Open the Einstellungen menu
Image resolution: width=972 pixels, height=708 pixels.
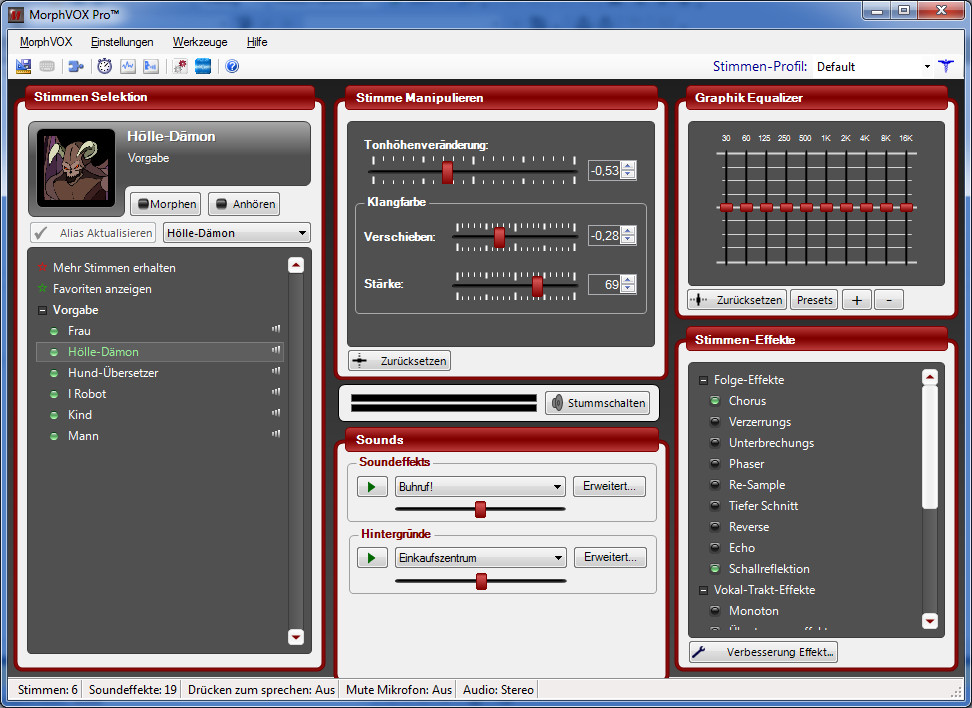tap(122, 42)
